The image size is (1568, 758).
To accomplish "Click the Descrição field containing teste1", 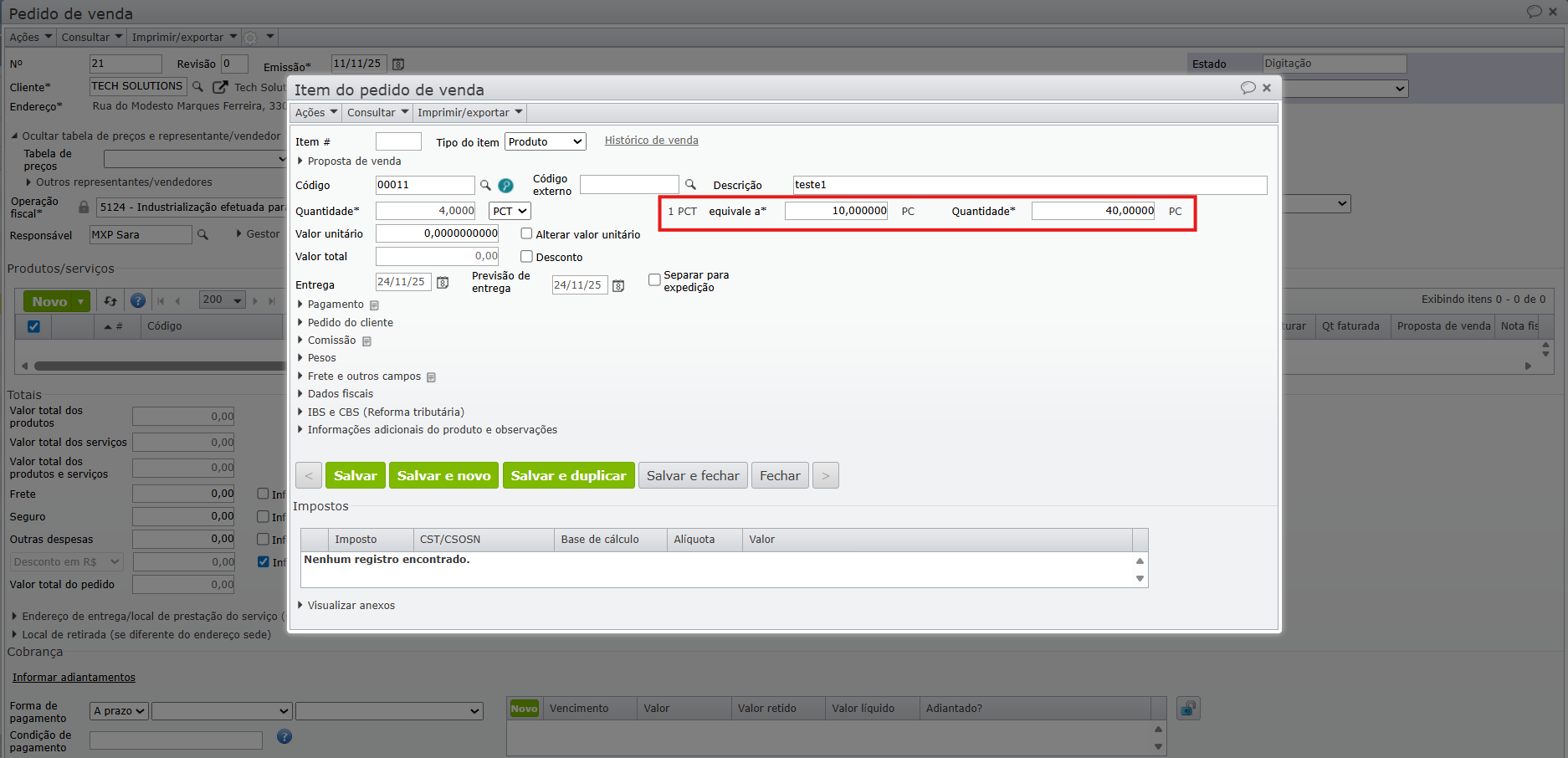I will (1030, 185).
